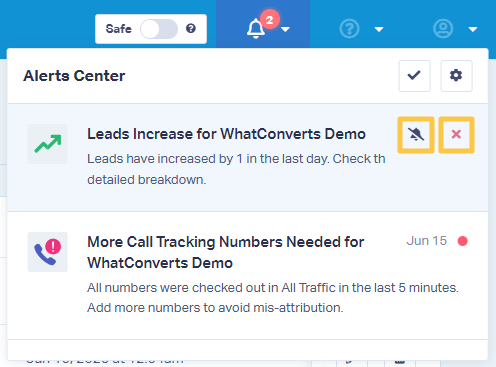
Task: Click the Jun 15 alert date
Action: (427, 241)
